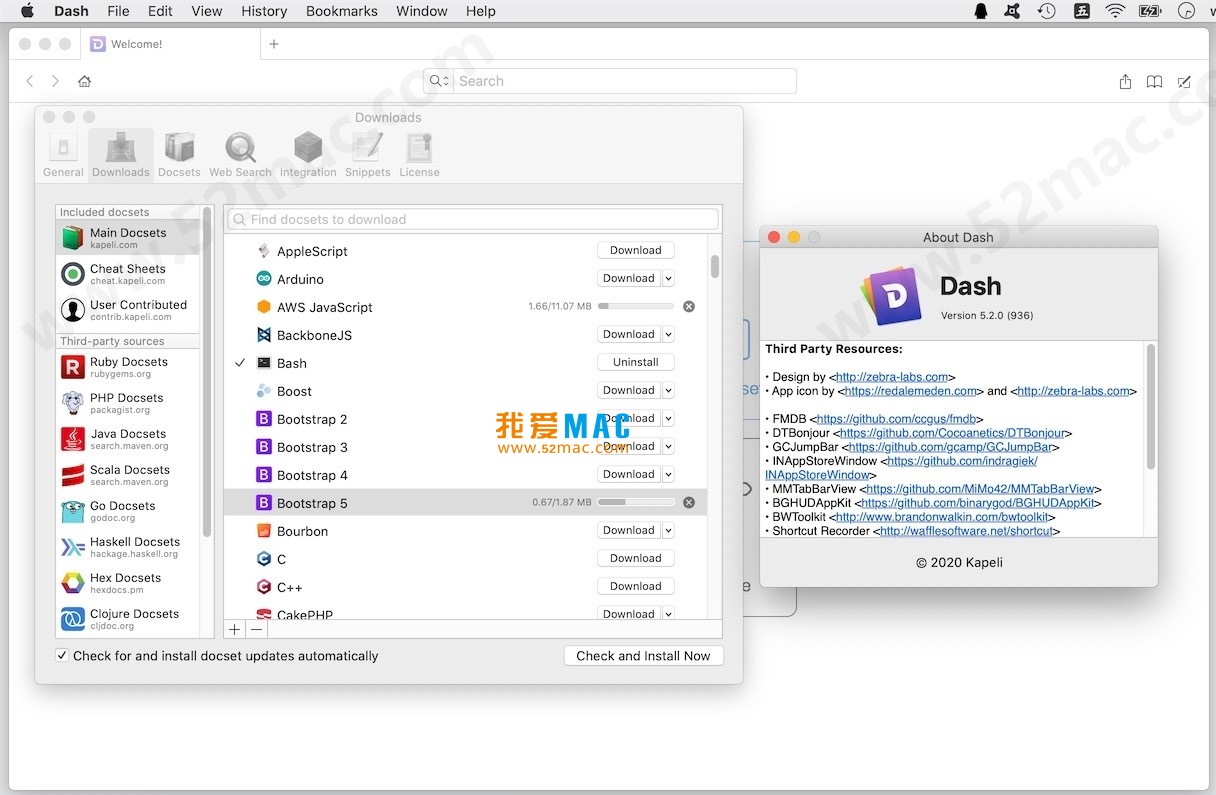This screenshot has height=795, width=1216.
Task: Open a new tab with plus button
Action: point(274,44)
